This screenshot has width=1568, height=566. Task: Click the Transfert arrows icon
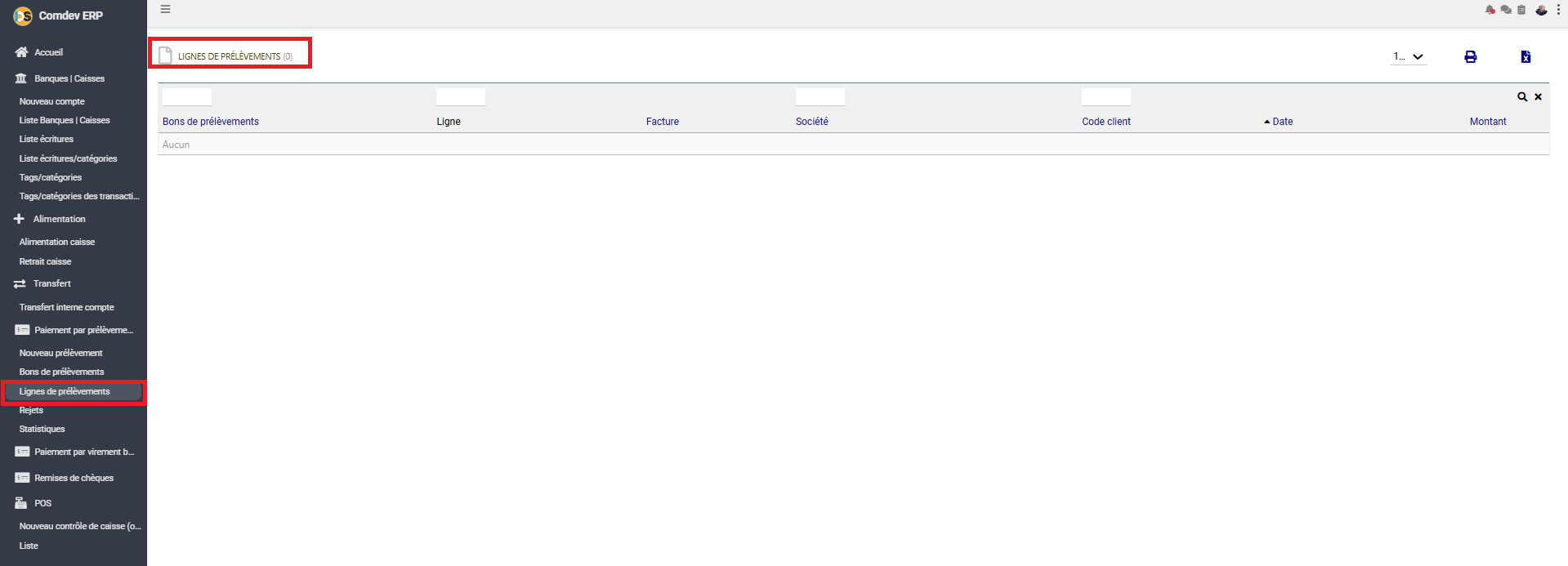(x=20, y=283)
